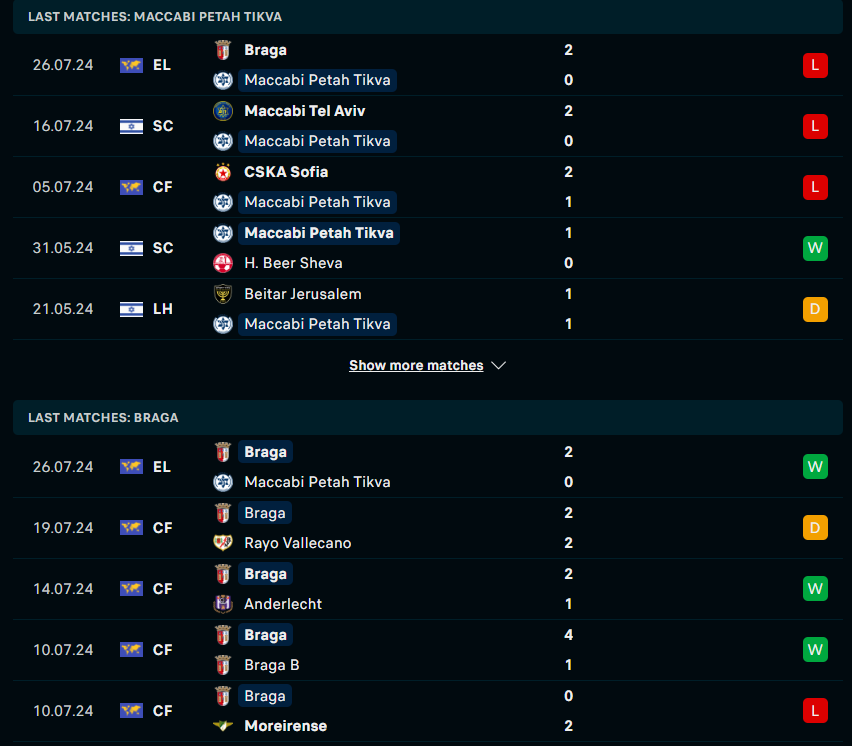The image size is (852, 746).
Task: Click H. Beer Sheva club crest
Action: coord(223,263)
